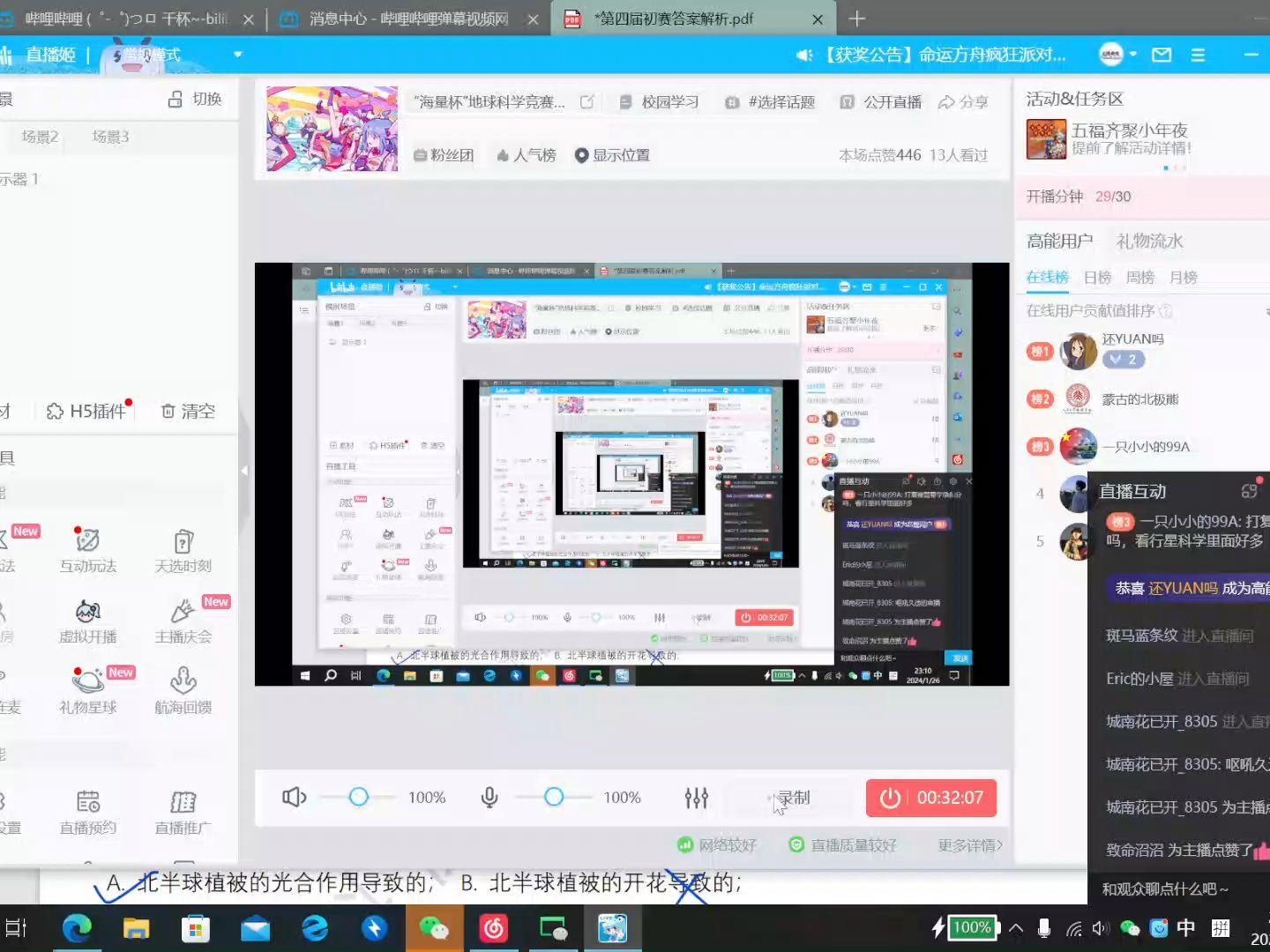The width and height of the screenshot is (1270, 952).
Task: Click the 【获奖公告】 announcement link
Action: (x=943, y=55)
